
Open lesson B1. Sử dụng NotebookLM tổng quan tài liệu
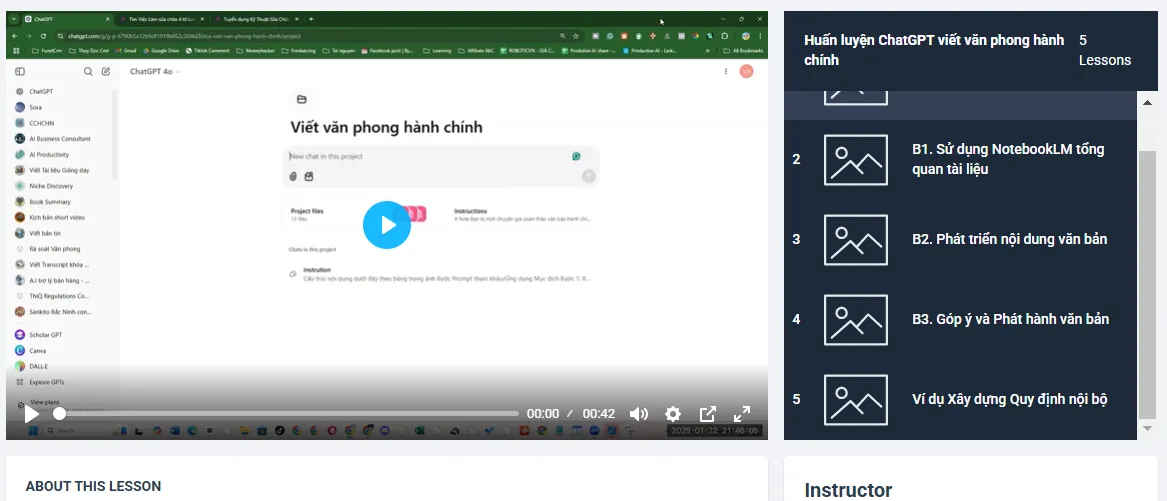coord(960,159)
